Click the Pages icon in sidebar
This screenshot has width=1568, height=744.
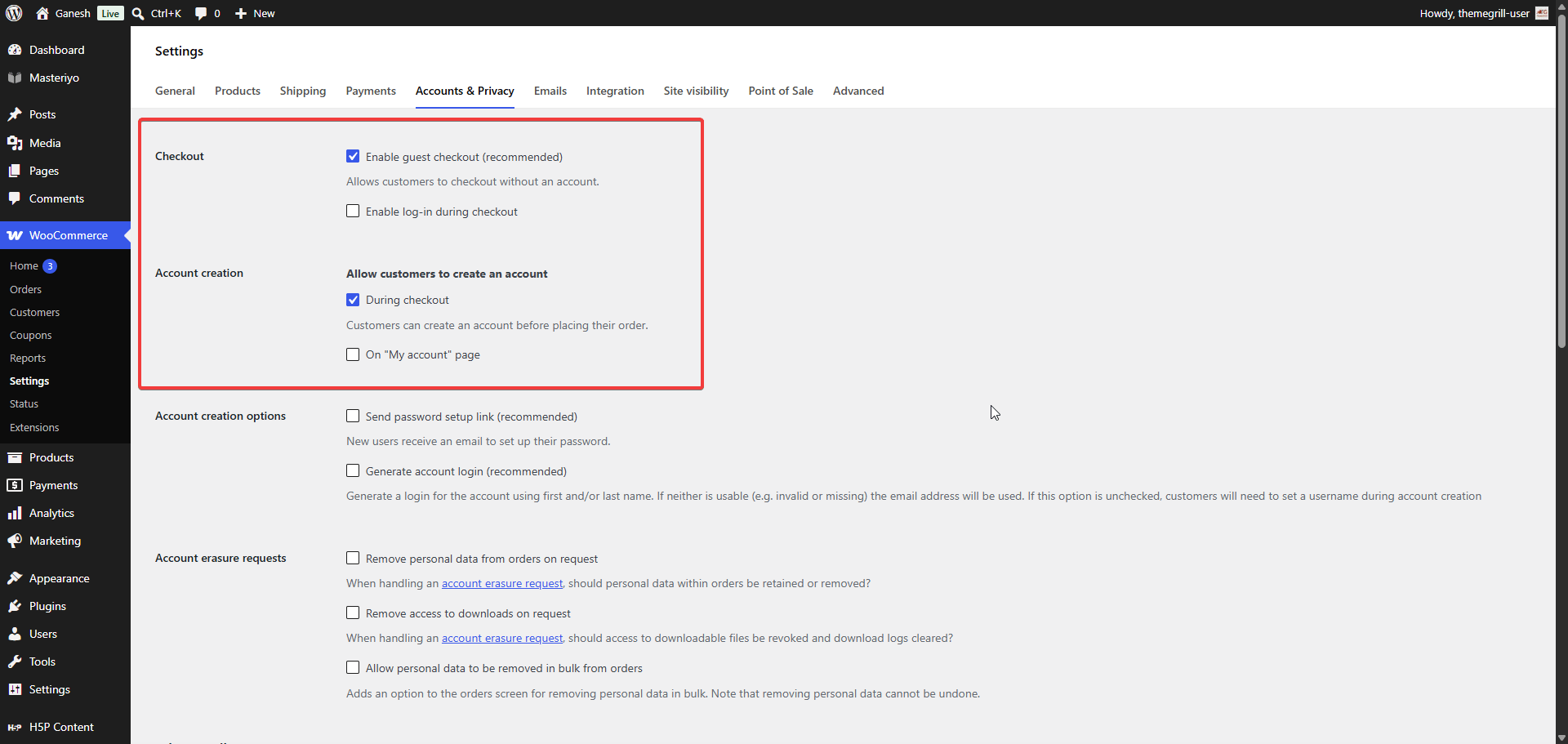tap(15, 171)
